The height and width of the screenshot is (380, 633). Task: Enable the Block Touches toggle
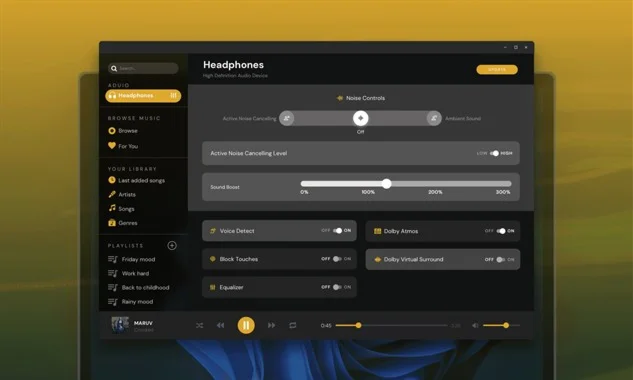pos(337,259)
